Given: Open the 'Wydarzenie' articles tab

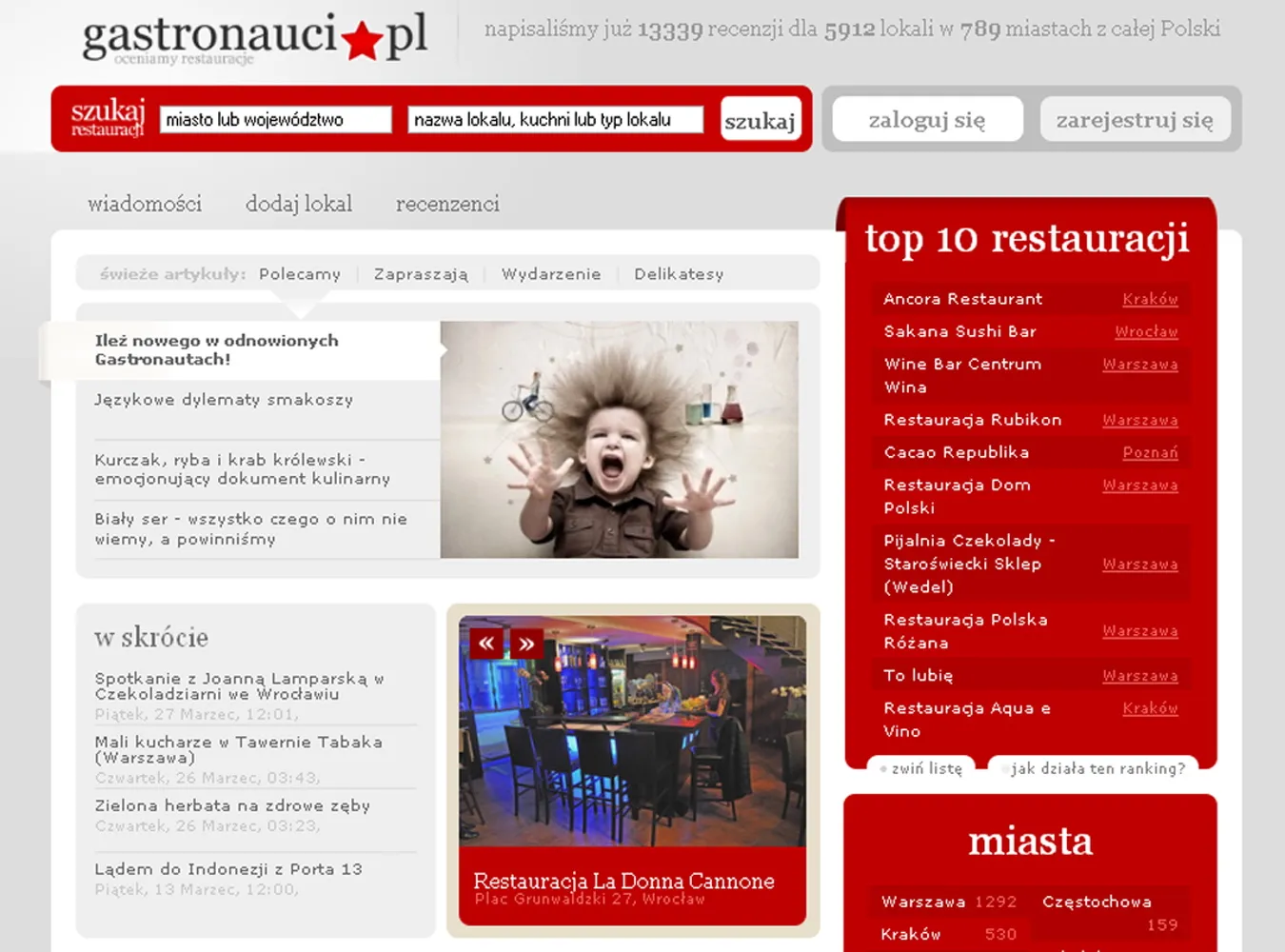Looking at the screenshot, I should coord(551,274).
